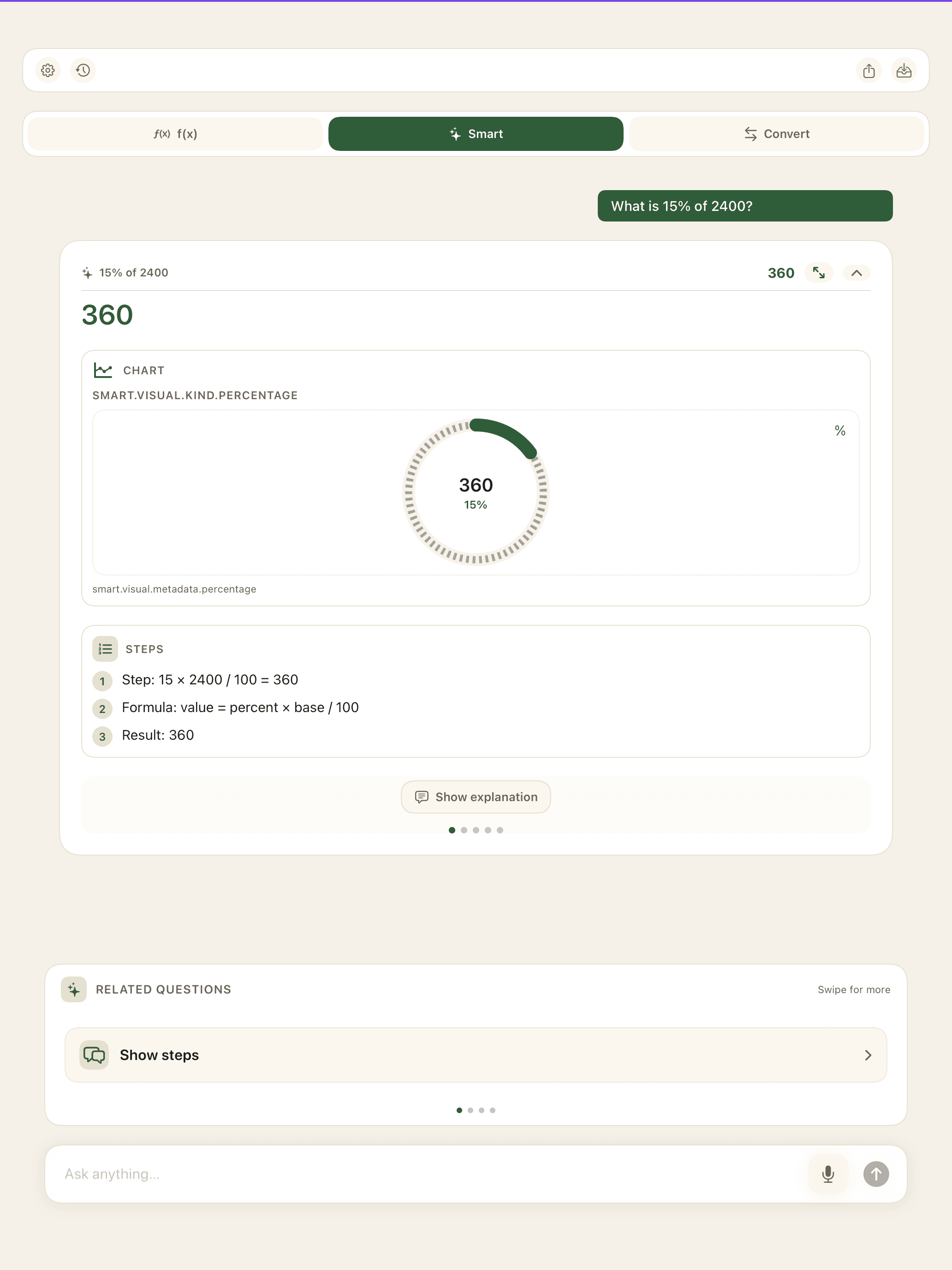Open settings gear icon
The width and height of the screenshot is (952, 1270).
tap(48, 70)
